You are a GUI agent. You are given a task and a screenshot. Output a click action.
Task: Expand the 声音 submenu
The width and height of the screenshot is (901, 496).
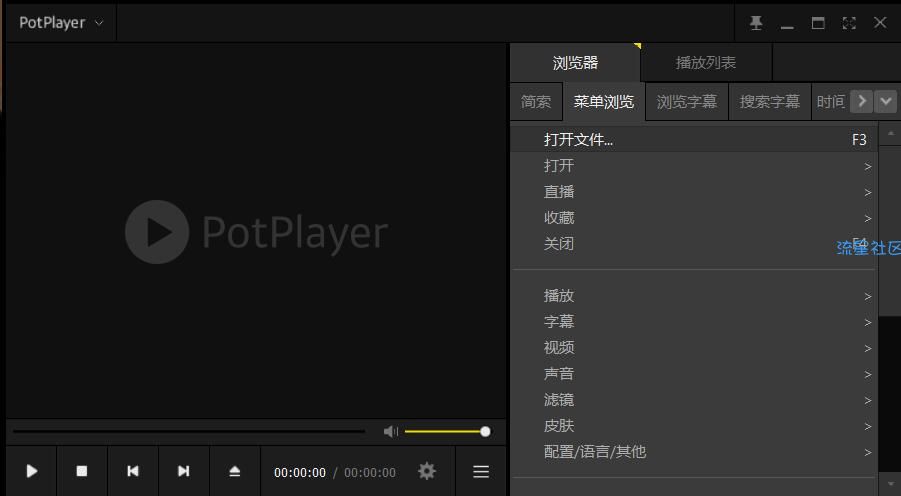click(x=694, y=374)
